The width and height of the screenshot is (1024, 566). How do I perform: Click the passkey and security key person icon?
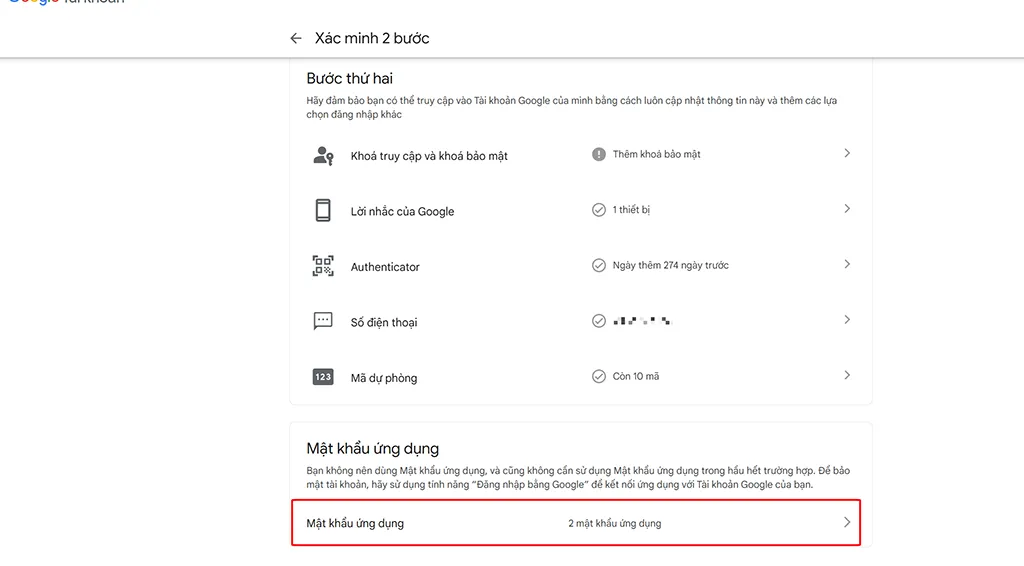(323, 155)
